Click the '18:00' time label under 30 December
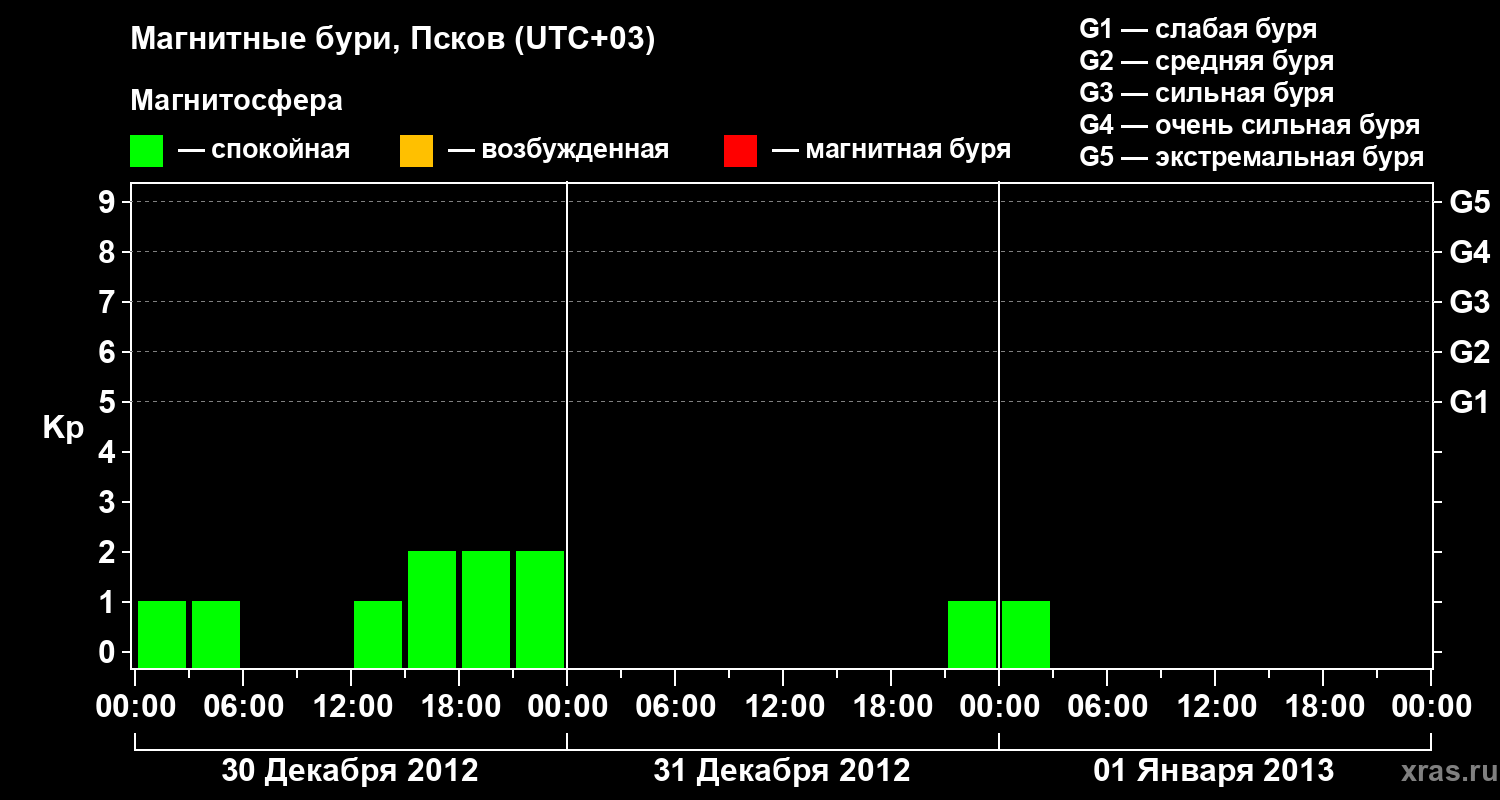Viewport: 1500px width, 800px height. (x=459, y=707)
